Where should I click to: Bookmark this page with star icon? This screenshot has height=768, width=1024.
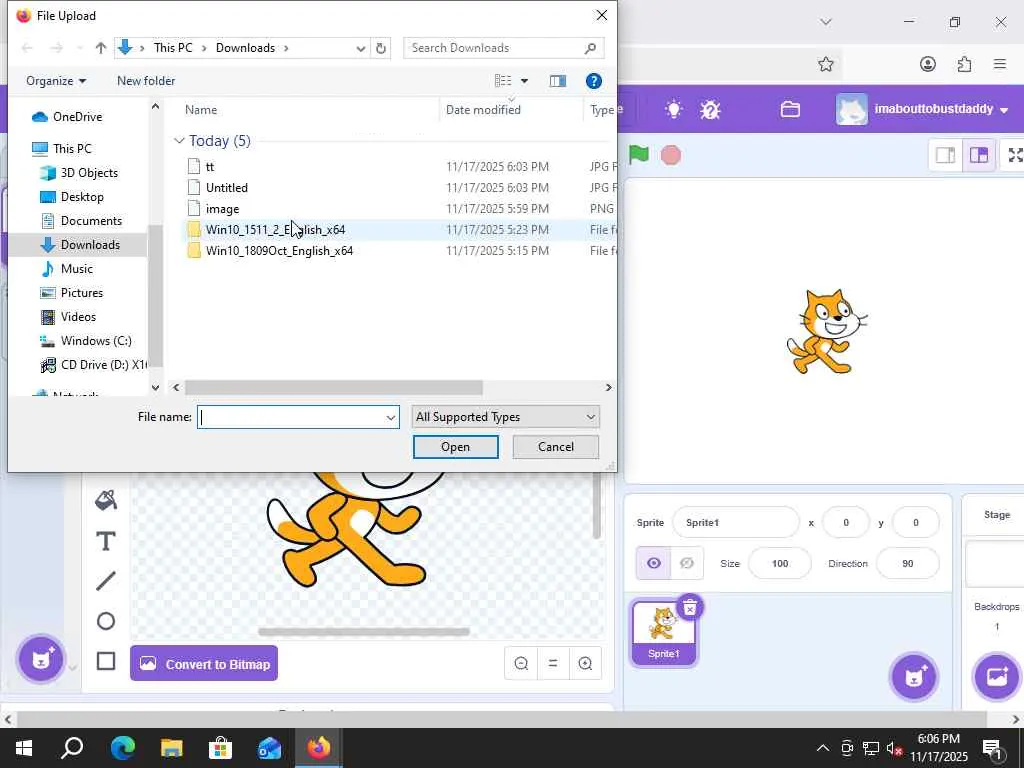coord(825,64)
